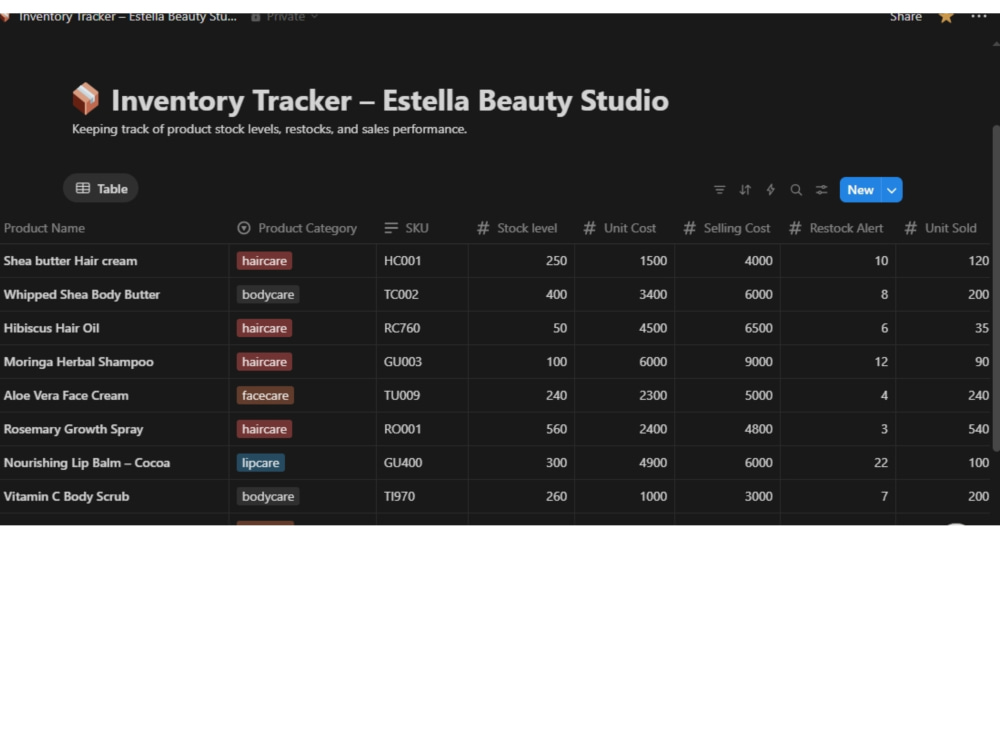Open the Selling Cost column header
This screenshot has width=1000, height=750.
728,228
